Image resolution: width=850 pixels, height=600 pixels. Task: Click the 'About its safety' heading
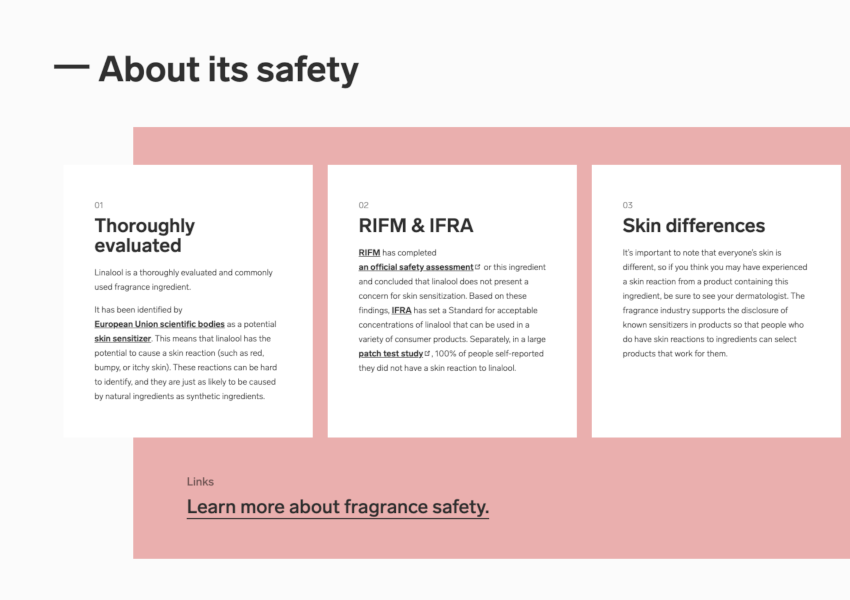click(x=228, y=70)
